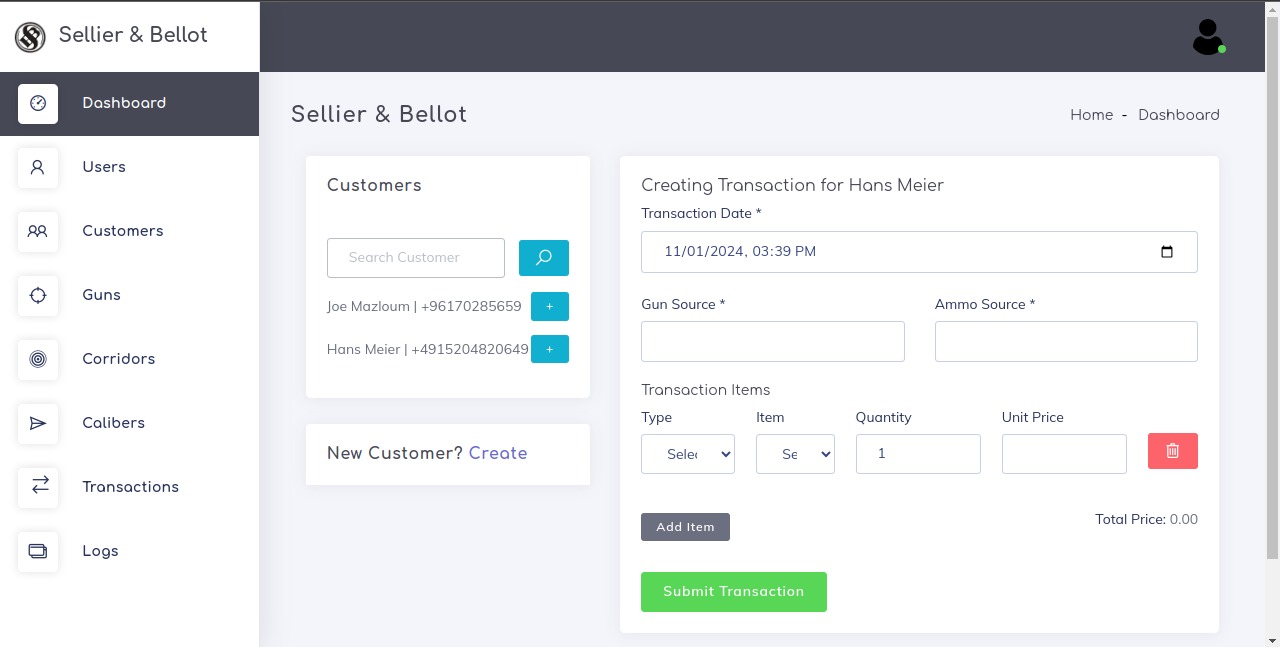Click the Create link for new customer
The image size is (1280, 647).
(498, 453)
